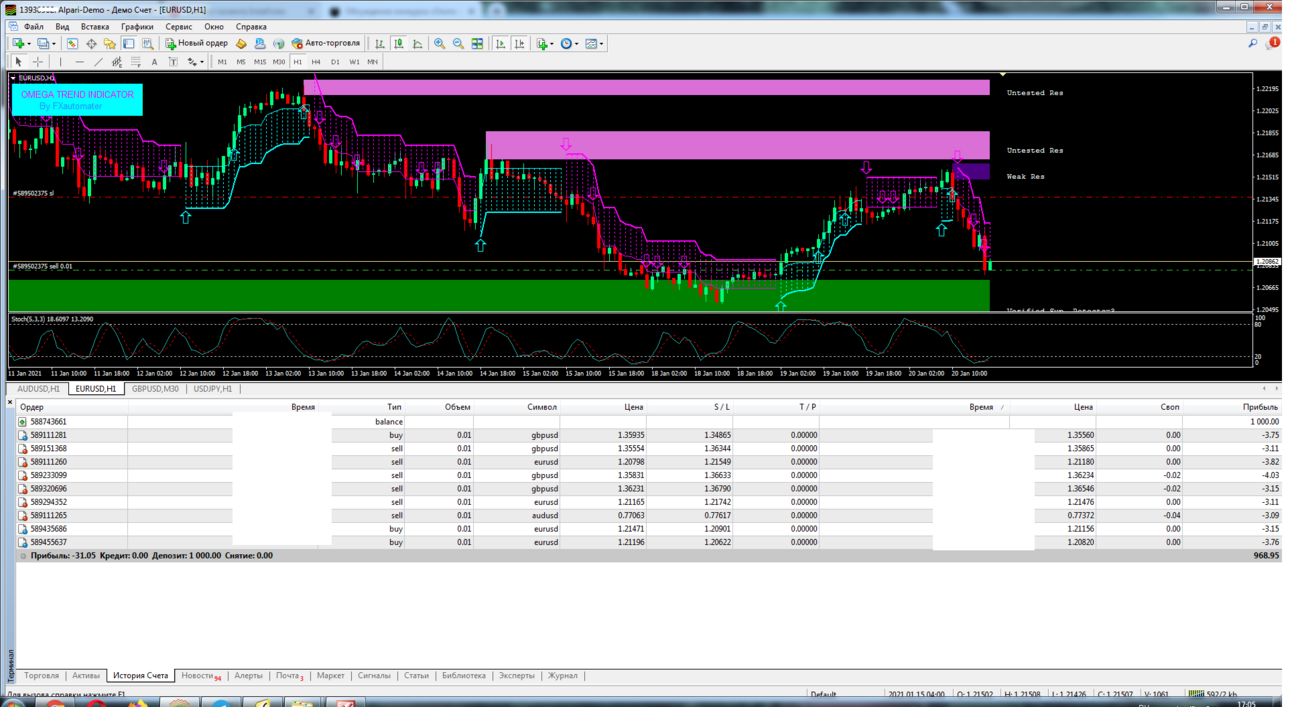Image resolution: width=1290 pixels, height=707 pixels.
Task: Close the terminal panel with x
Action: pyautogui.click(x=10, y=402)
